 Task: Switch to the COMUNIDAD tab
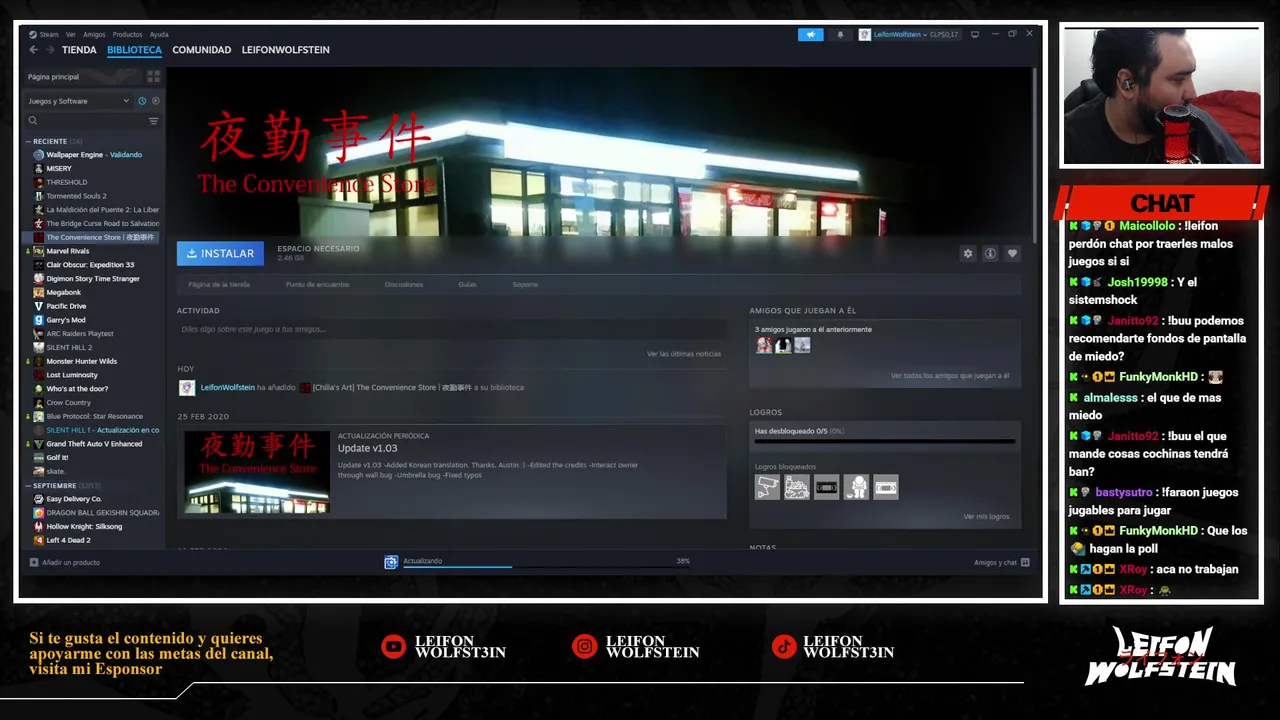[x=201, y=50]
